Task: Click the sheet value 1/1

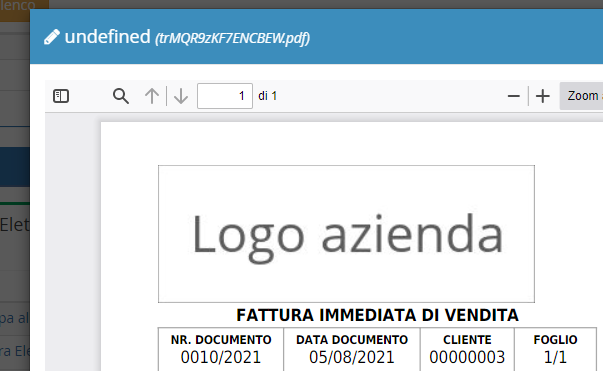Action: [555, 357]
